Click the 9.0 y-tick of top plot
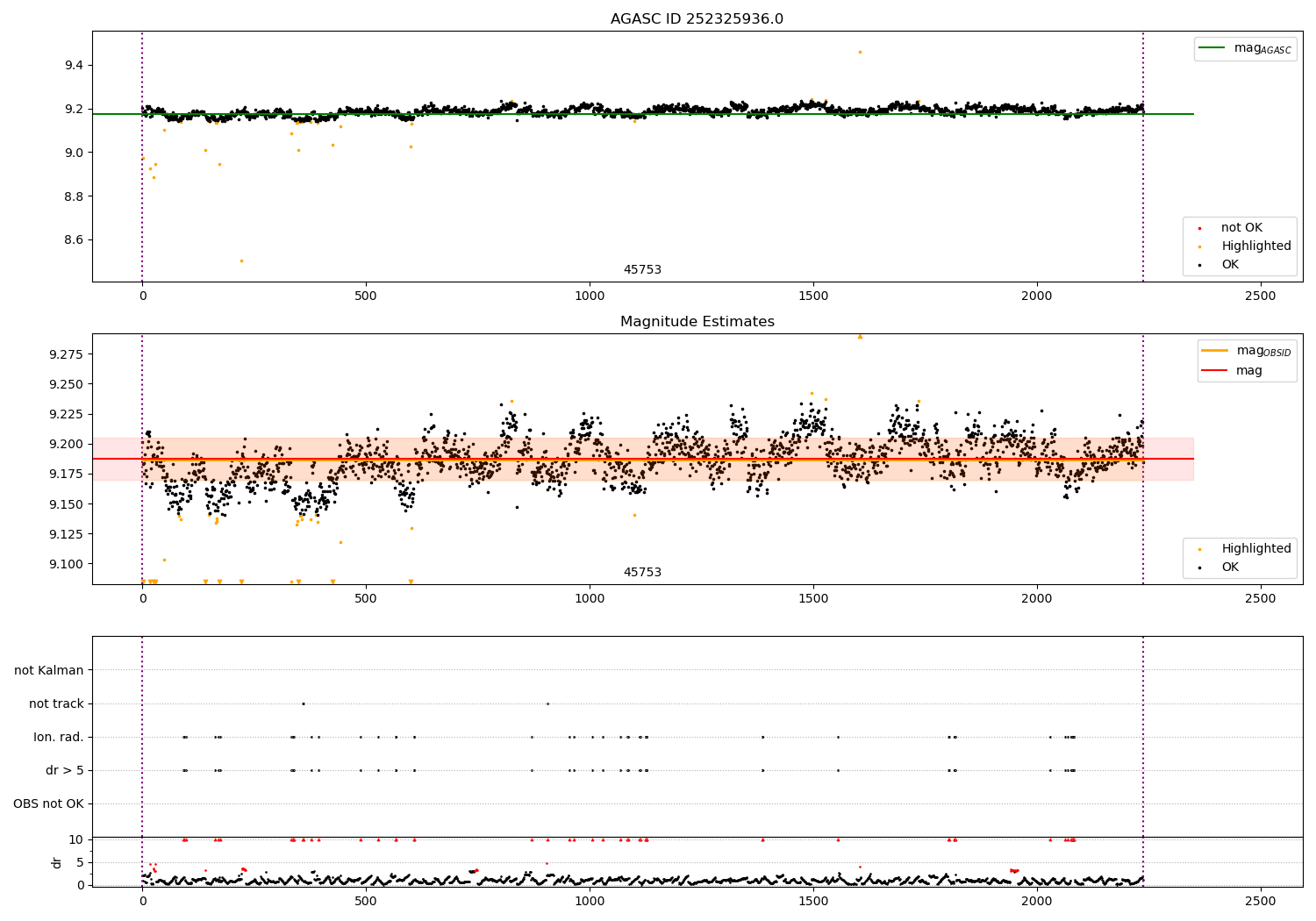The image size is (1316, 921). pos(74,153)
